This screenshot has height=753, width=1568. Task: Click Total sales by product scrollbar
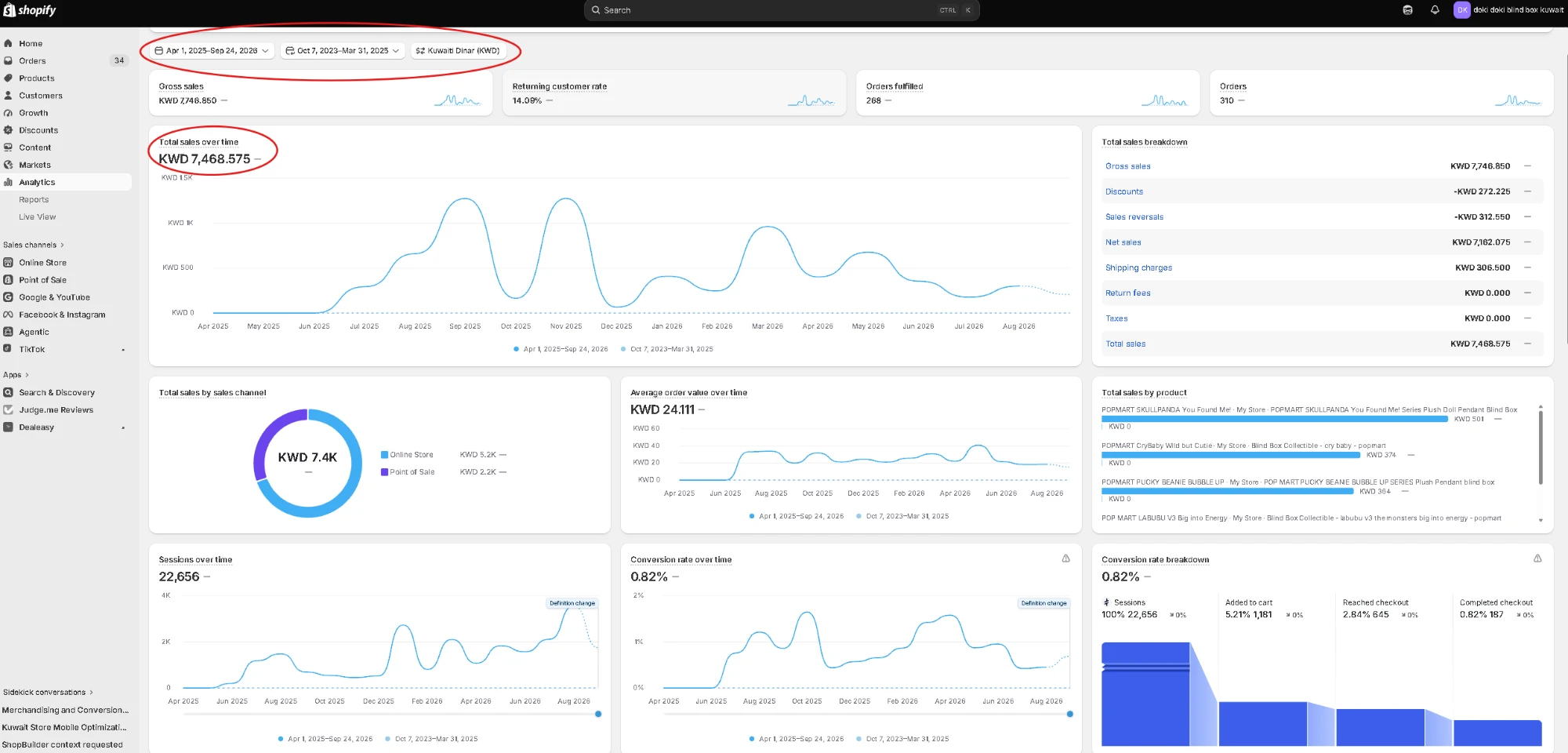coord(1541,447)
